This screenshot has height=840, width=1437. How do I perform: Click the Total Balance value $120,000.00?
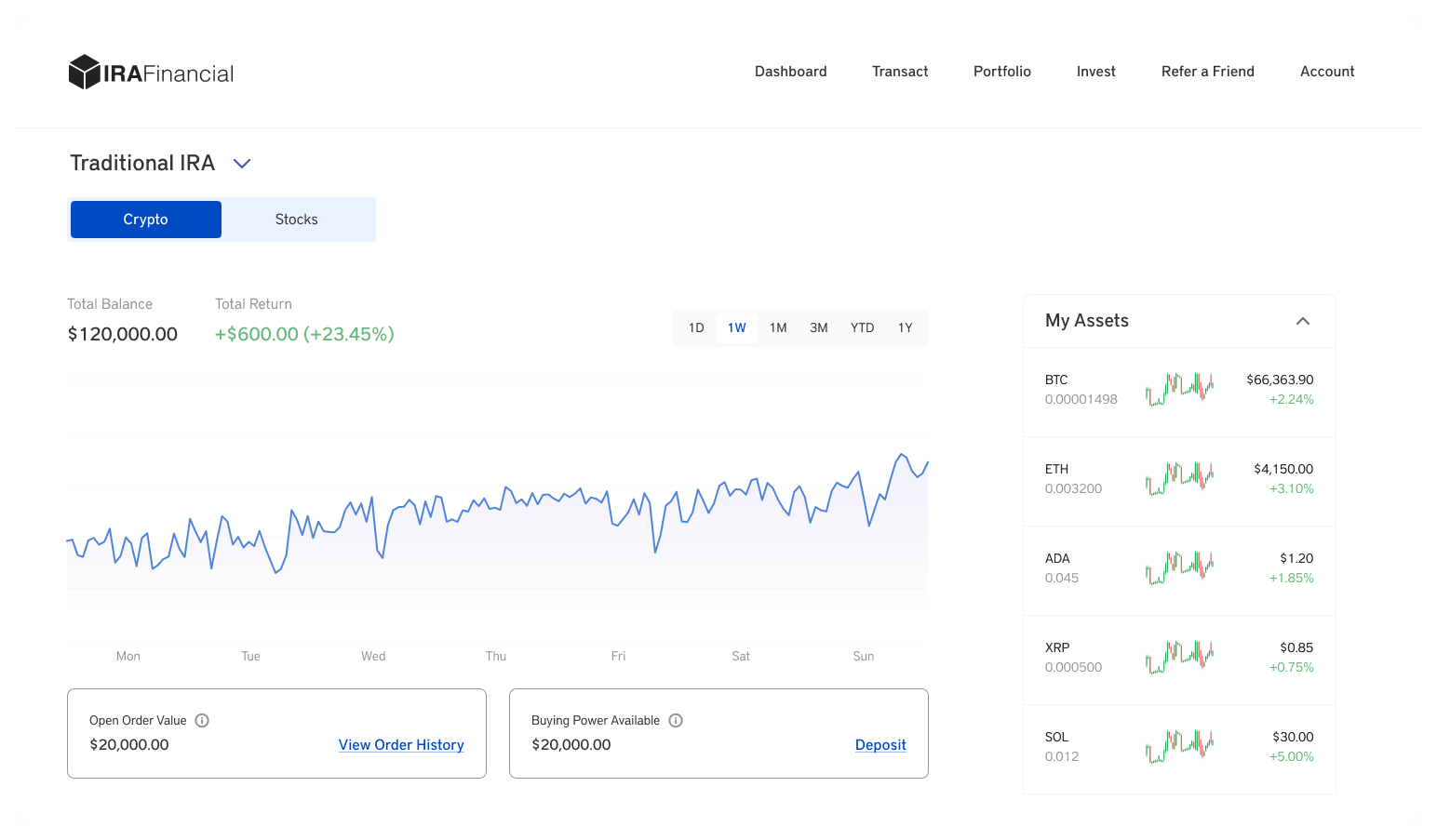pyautogui.click(x=123, y=334)
